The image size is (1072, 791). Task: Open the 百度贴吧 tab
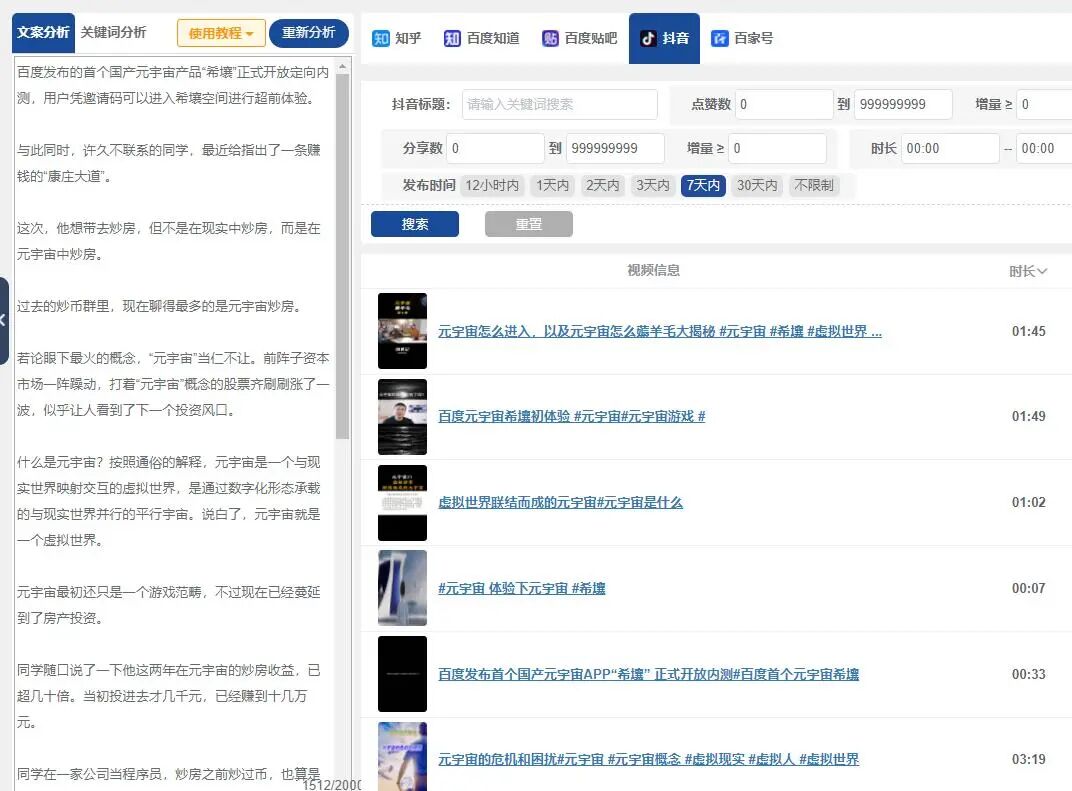tap(580, 38)
